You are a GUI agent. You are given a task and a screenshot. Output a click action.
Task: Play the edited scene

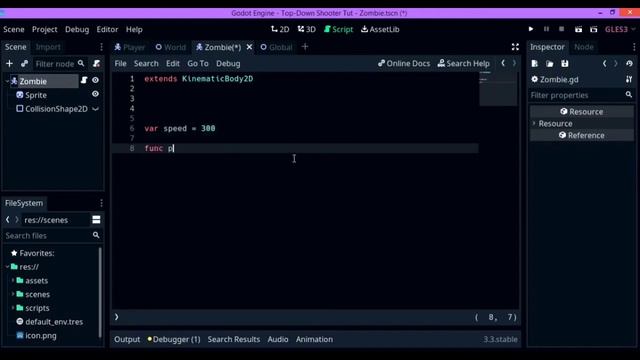click(578, 29)
